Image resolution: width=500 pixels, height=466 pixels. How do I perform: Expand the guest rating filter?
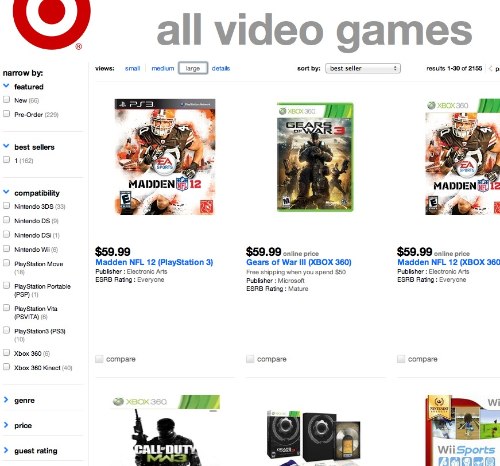6,450
